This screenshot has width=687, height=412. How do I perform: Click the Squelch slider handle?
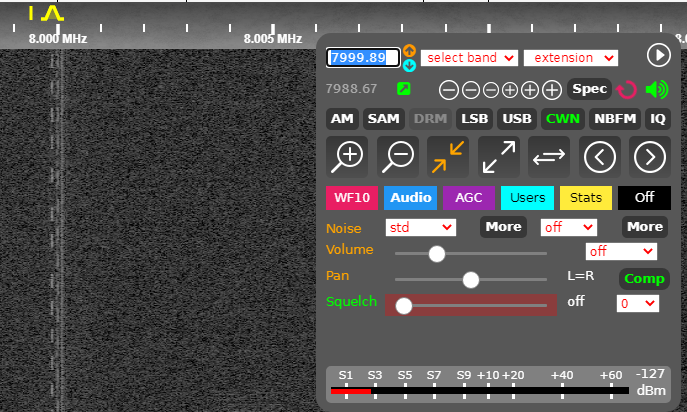pyautogui.click(x=404, y=306)
